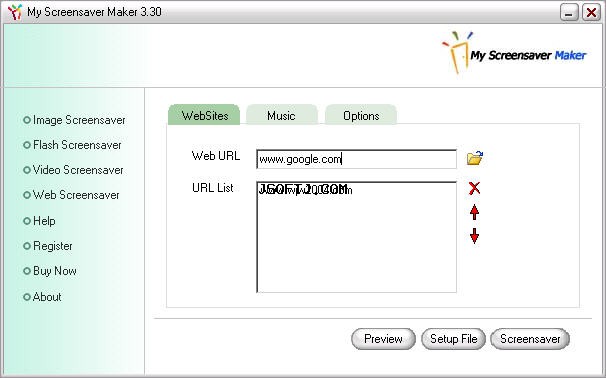Open the Options tab
Image resolution: width=606 pixels, height=378 pixels.
[361, 115]
